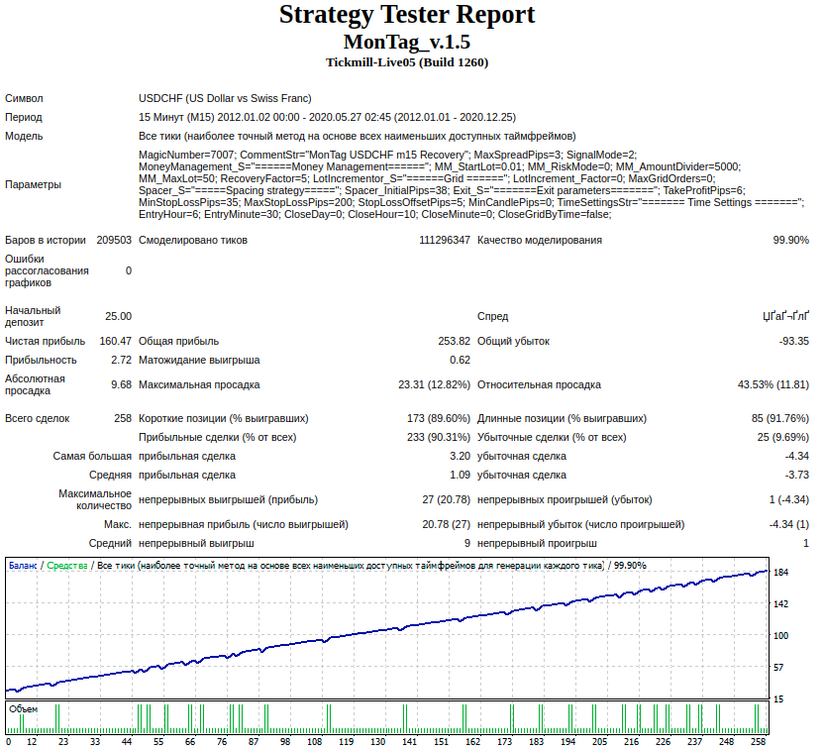Click the modelling quality value 99.90%

tap(790, 240)
